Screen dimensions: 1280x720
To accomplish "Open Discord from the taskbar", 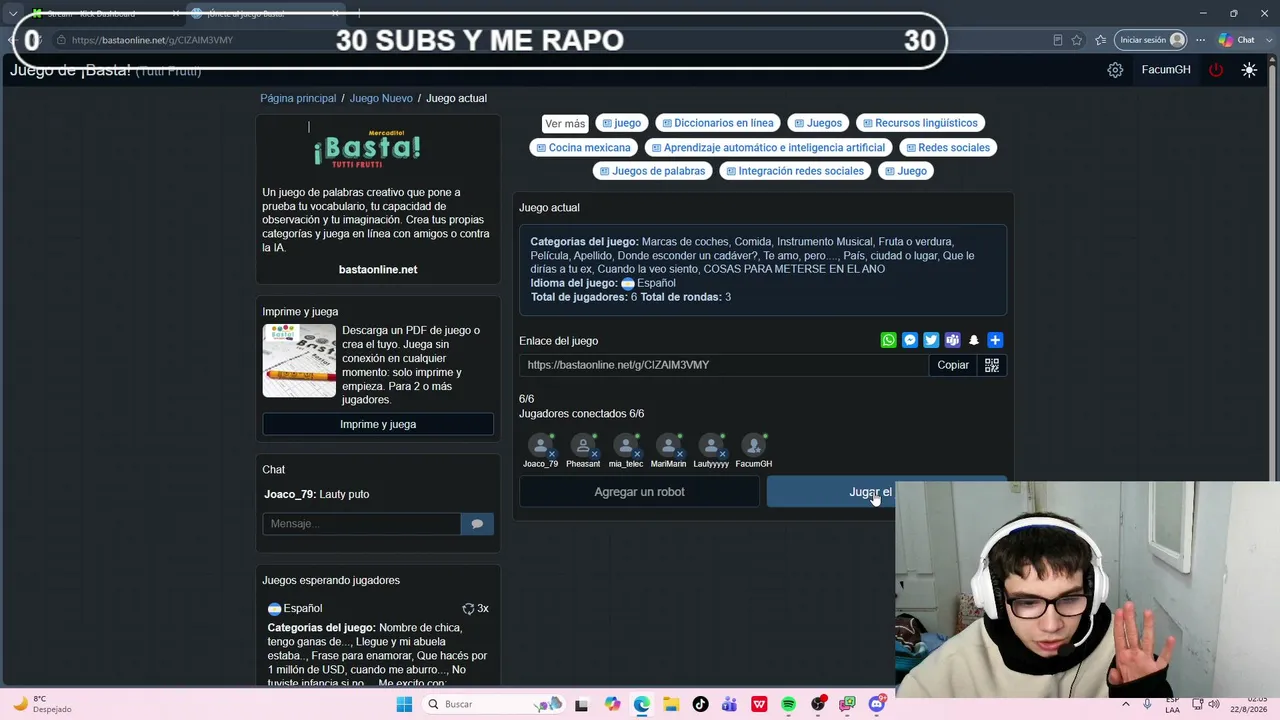I will [x=877, y=704].
